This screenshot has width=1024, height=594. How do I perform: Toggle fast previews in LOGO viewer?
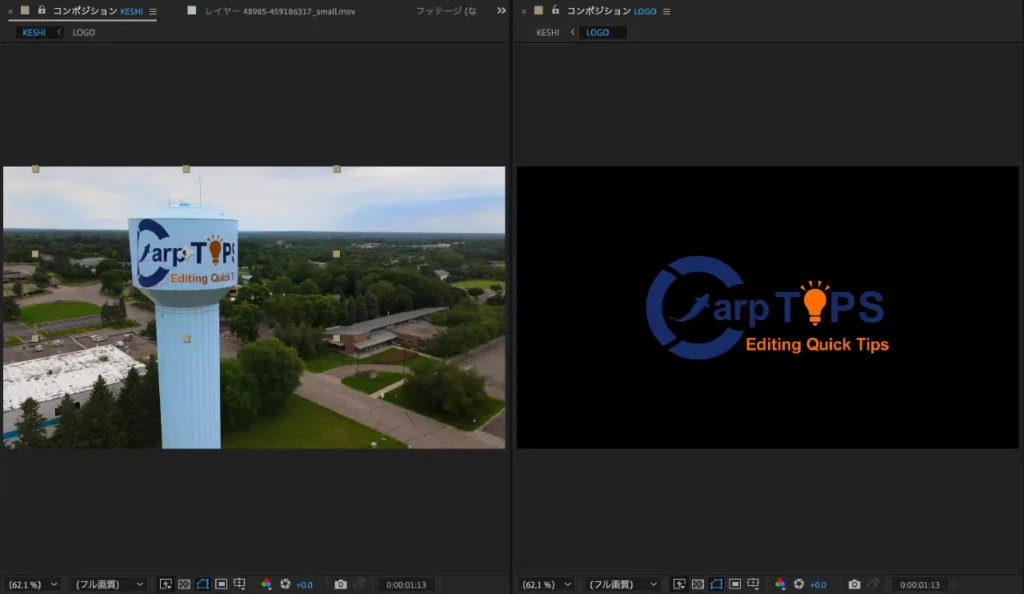point(679,584)
